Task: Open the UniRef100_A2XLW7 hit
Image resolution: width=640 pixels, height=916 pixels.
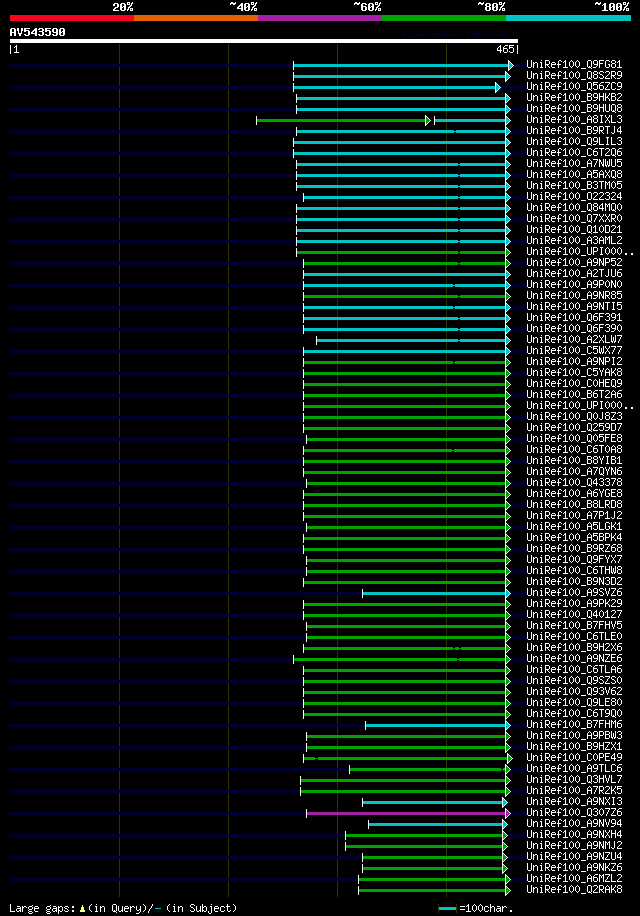Action: (x=574, y=339)
